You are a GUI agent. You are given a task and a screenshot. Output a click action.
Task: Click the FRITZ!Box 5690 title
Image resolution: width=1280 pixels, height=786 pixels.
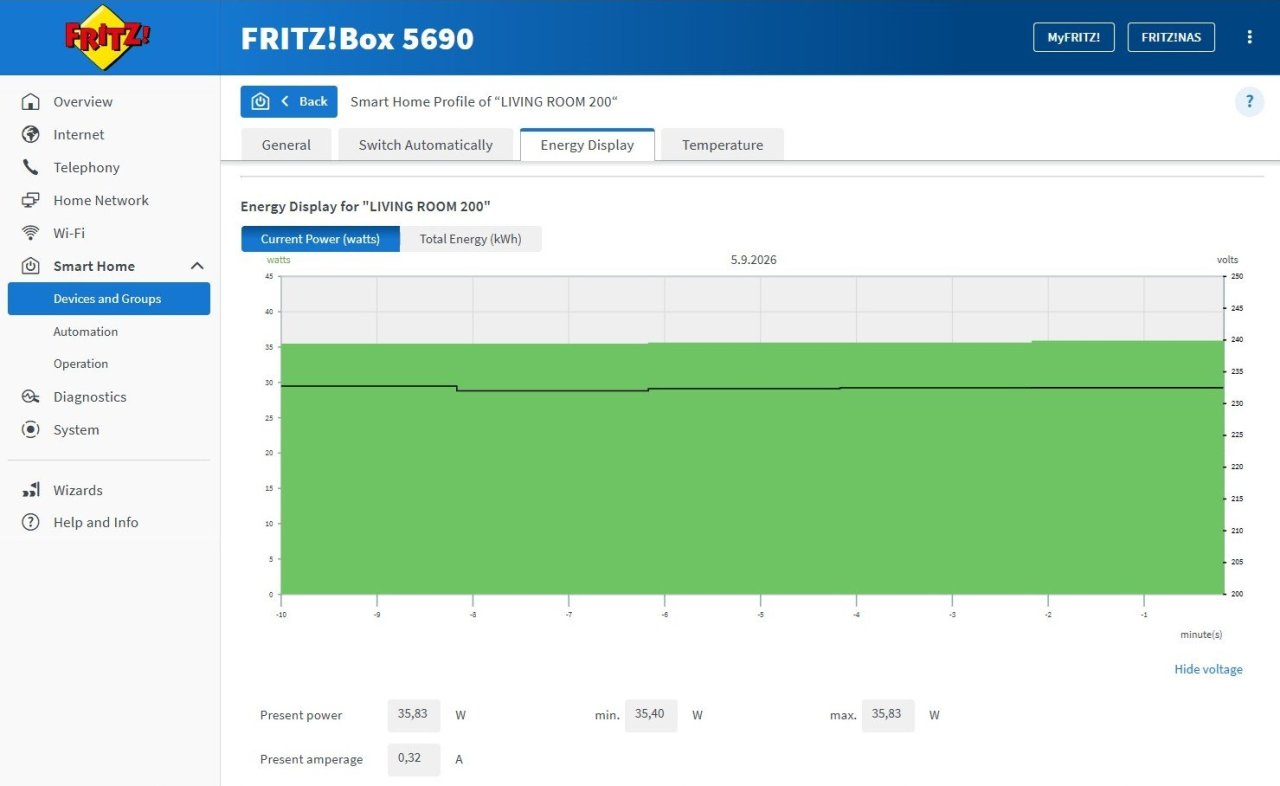pos(357,38)
